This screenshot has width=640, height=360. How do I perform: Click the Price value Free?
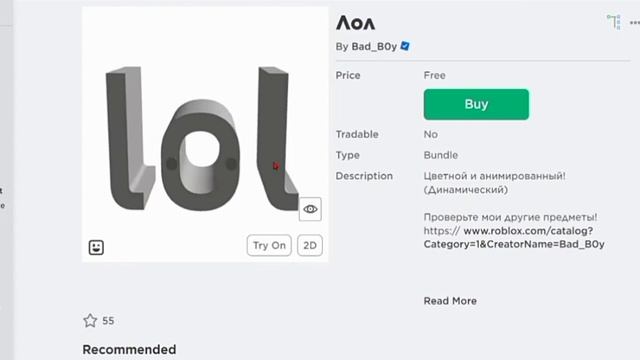point(435,76)
